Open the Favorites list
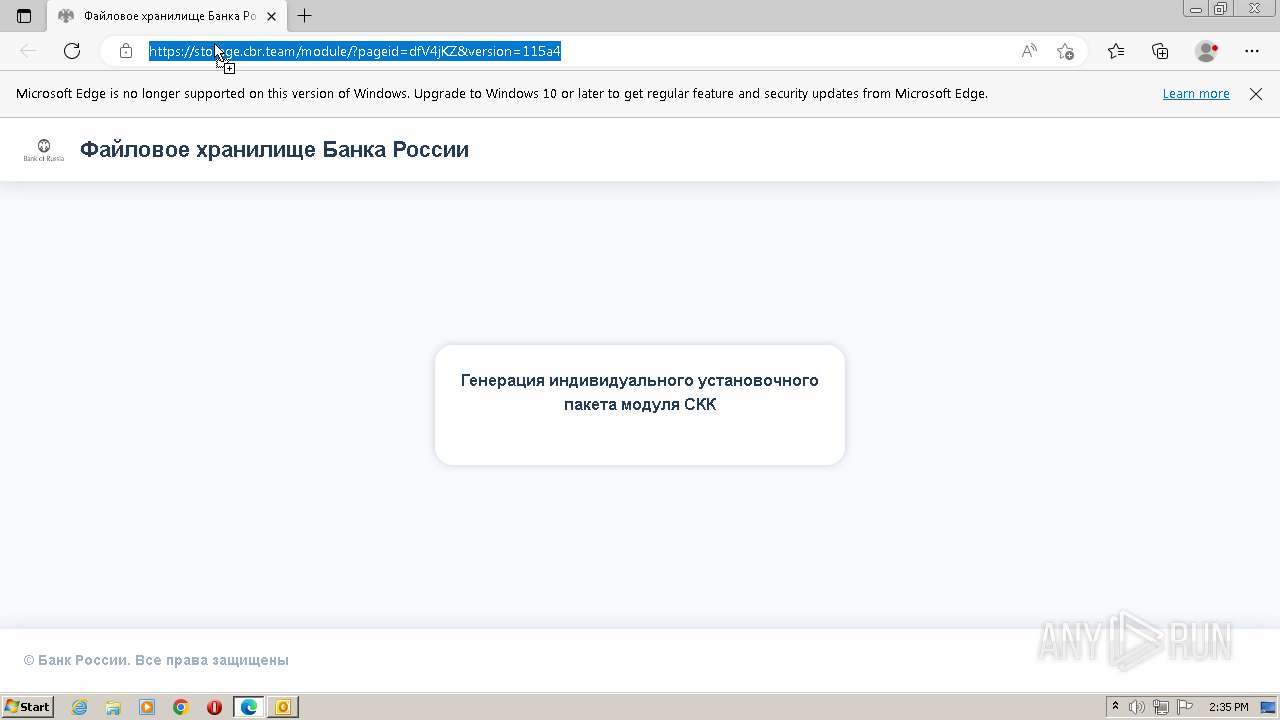This screenshot has width=1280, height=720. click(1116, 51)
